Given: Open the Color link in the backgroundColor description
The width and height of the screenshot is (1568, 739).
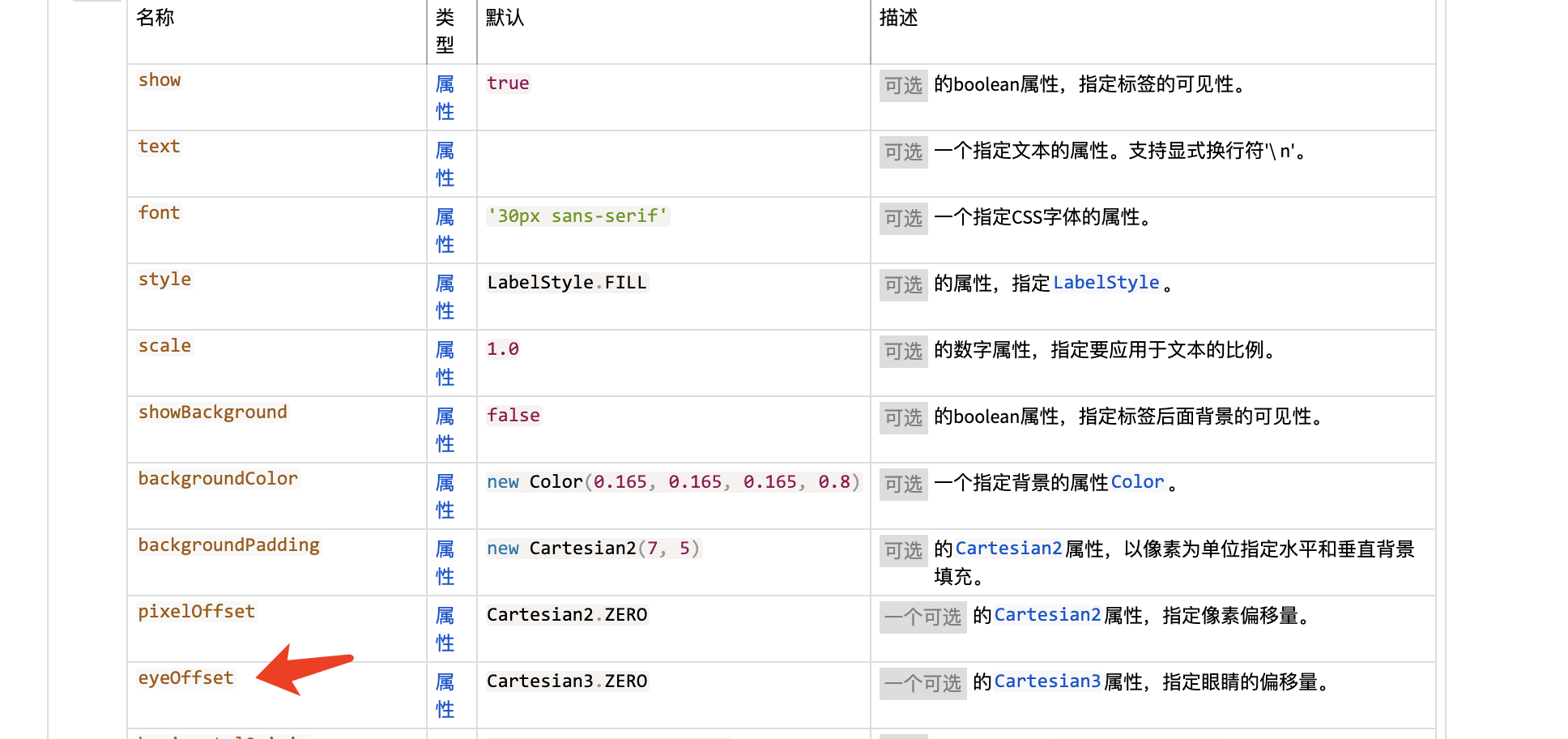Looking at the screenshot, I should (1137, 482).
